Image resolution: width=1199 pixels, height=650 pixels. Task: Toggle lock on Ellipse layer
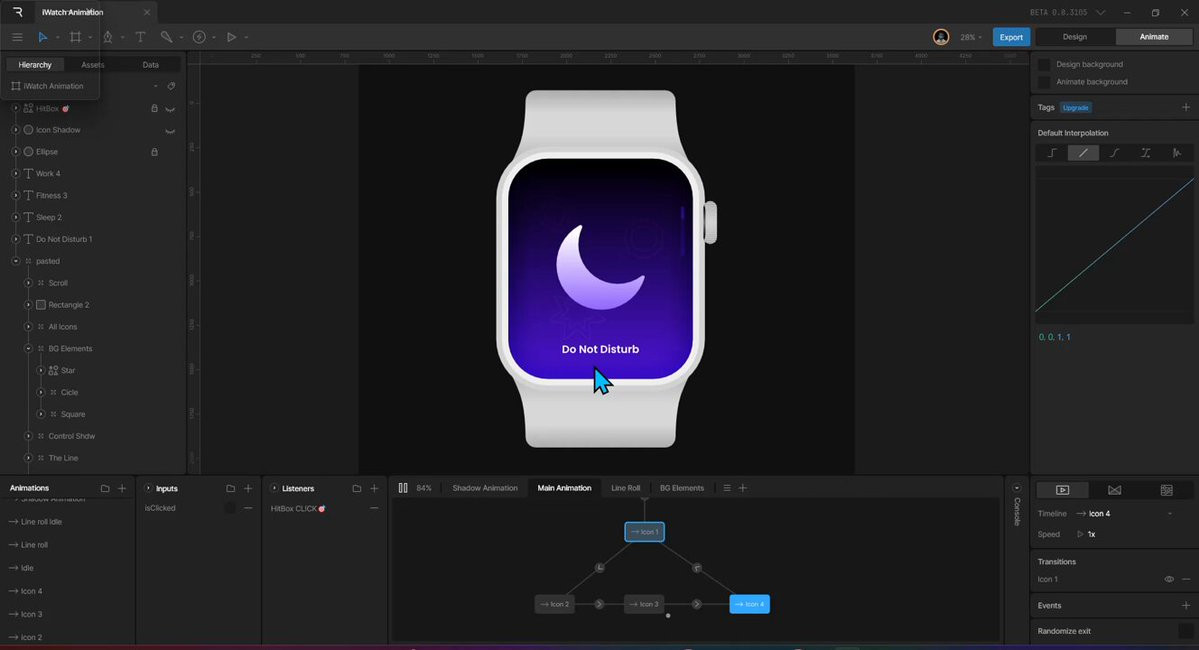coord(154,152)
